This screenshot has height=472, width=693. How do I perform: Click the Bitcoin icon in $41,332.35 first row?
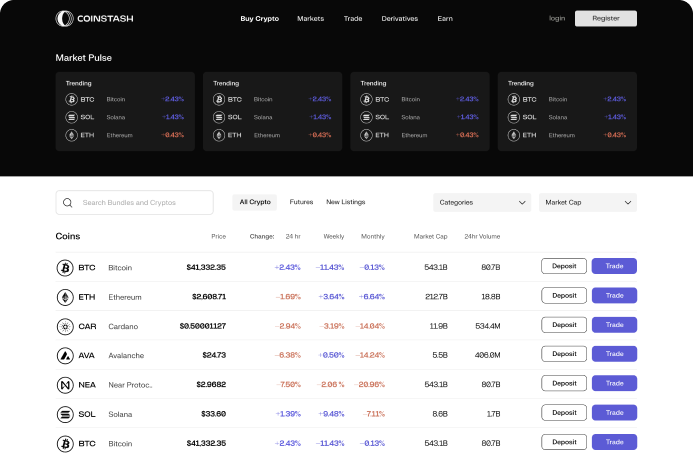(x=65, y=268)
